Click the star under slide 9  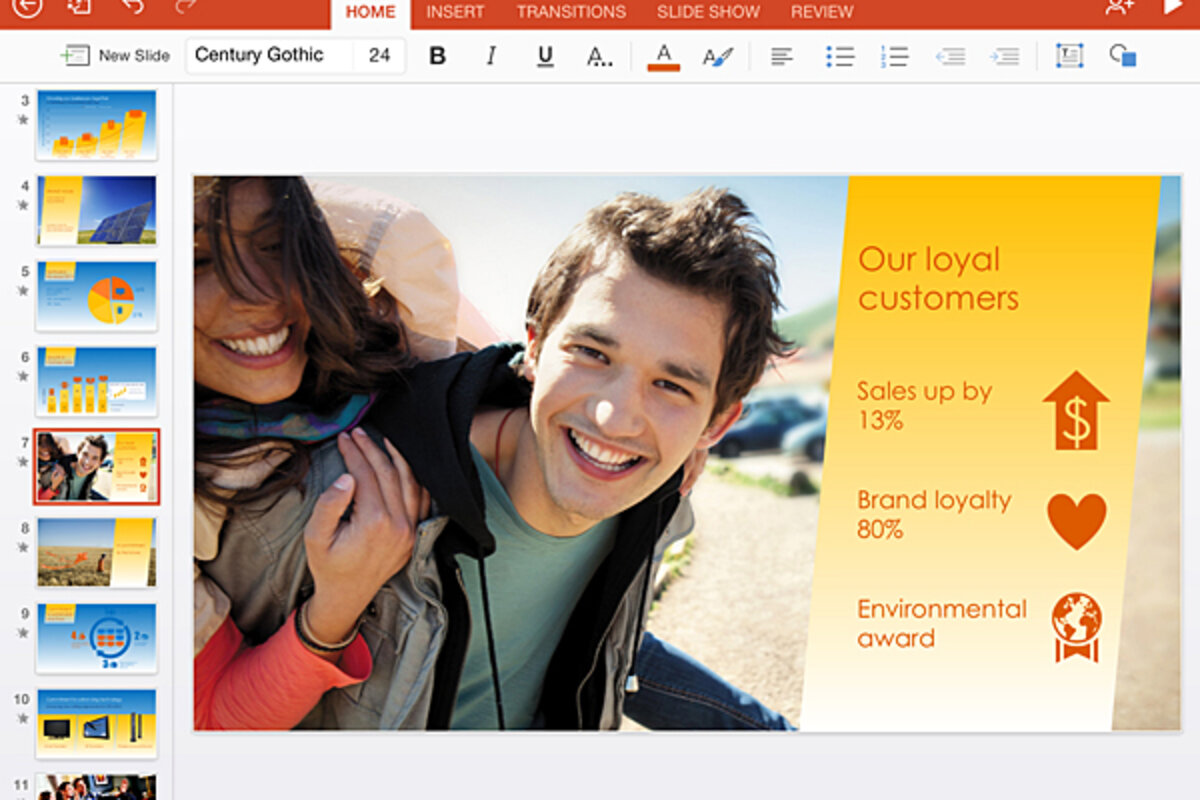(x=23, y=633)
